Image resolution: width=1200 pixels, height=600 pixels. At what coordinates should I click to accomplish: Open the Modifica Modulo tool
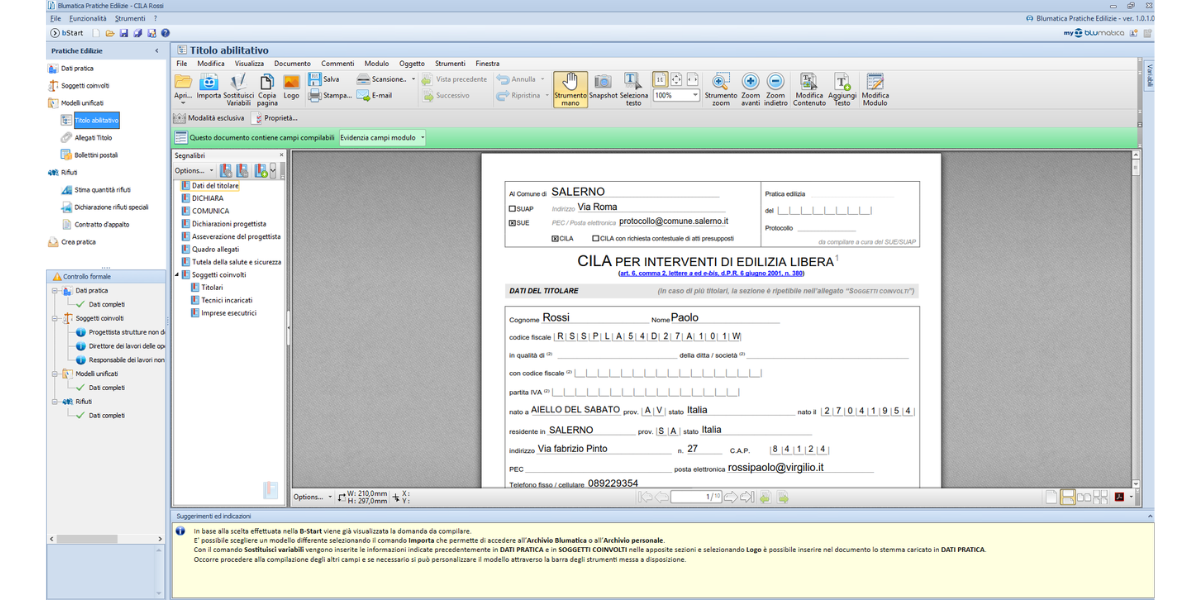pyautogui.click(x=875, y=82)
